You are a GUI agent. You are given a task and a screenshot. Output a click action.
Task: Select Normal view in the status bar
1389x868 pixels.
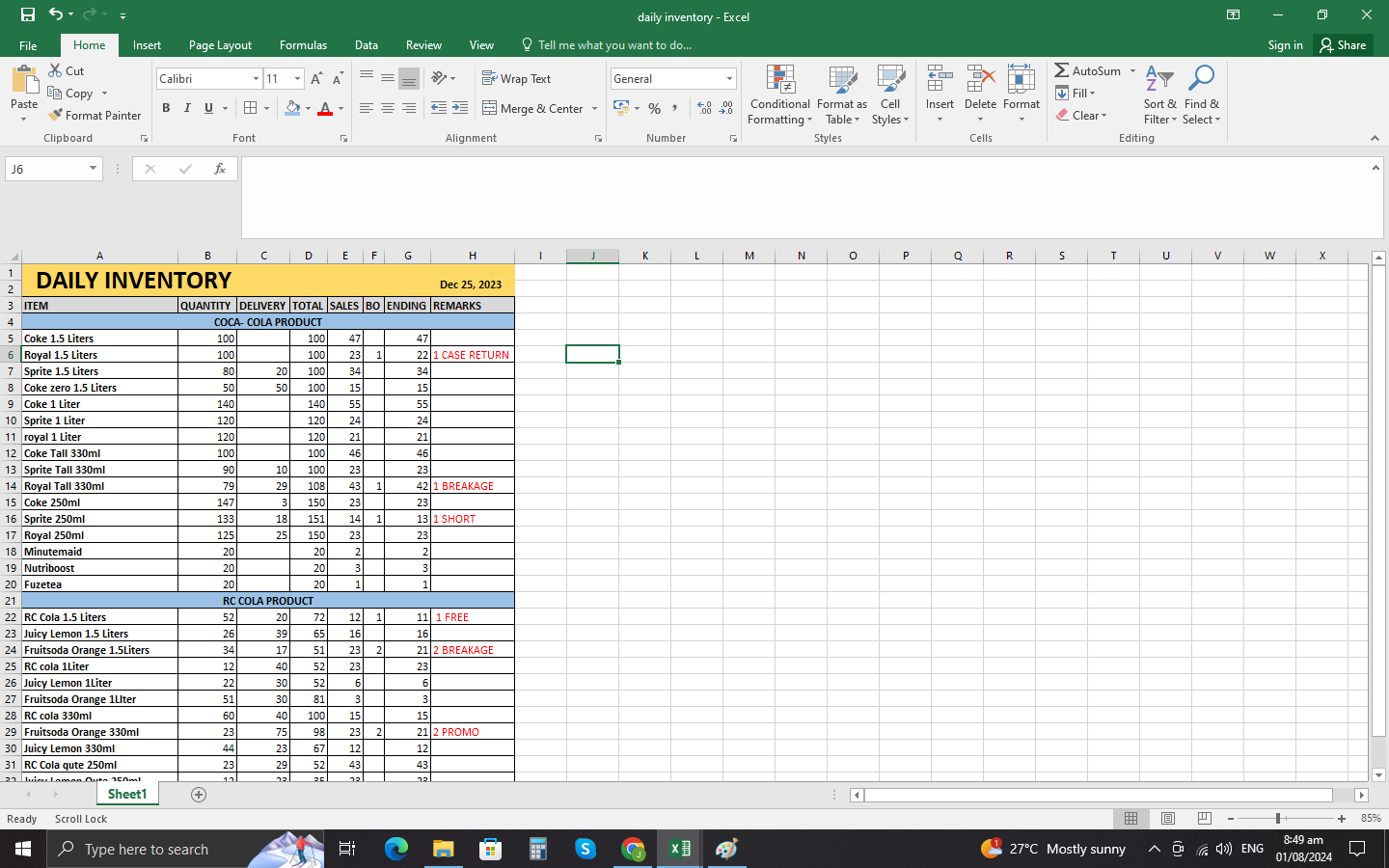(x=1131, y=819)
